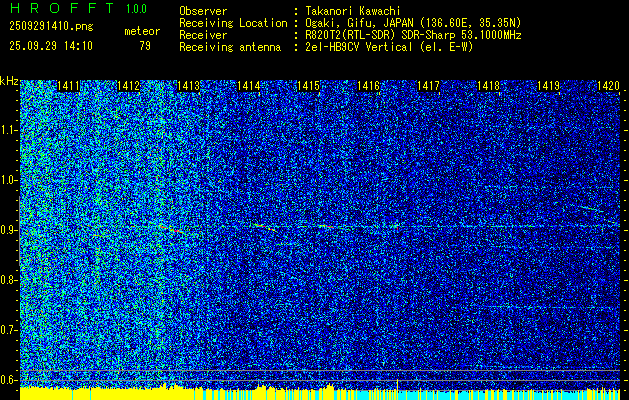Viewport: 629px width, 400px height.
Task: Click the date stamp 25.09.29 14:10
Action: 51,46
